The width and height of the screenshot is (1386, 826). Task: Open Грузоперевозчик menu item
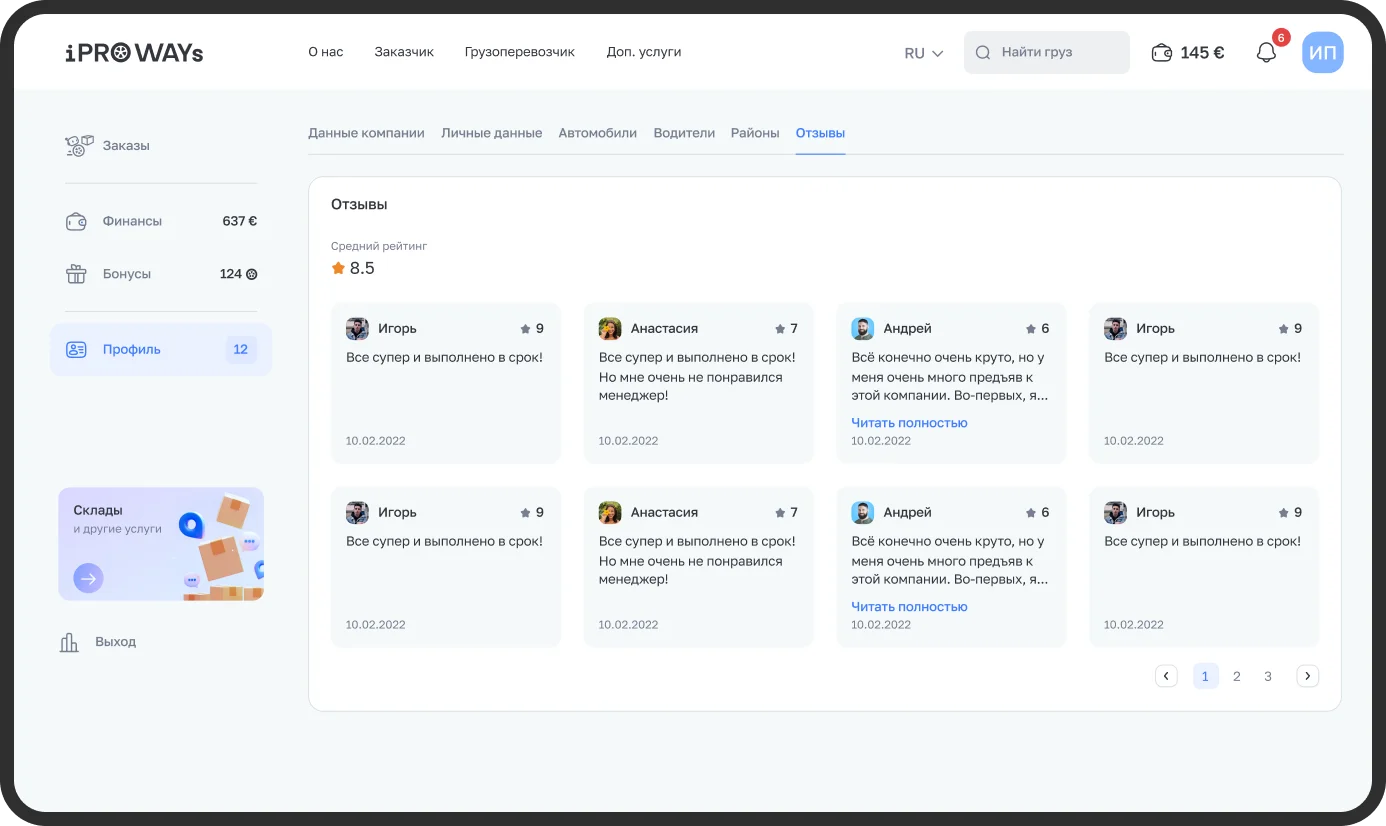(x=519, y=52)
